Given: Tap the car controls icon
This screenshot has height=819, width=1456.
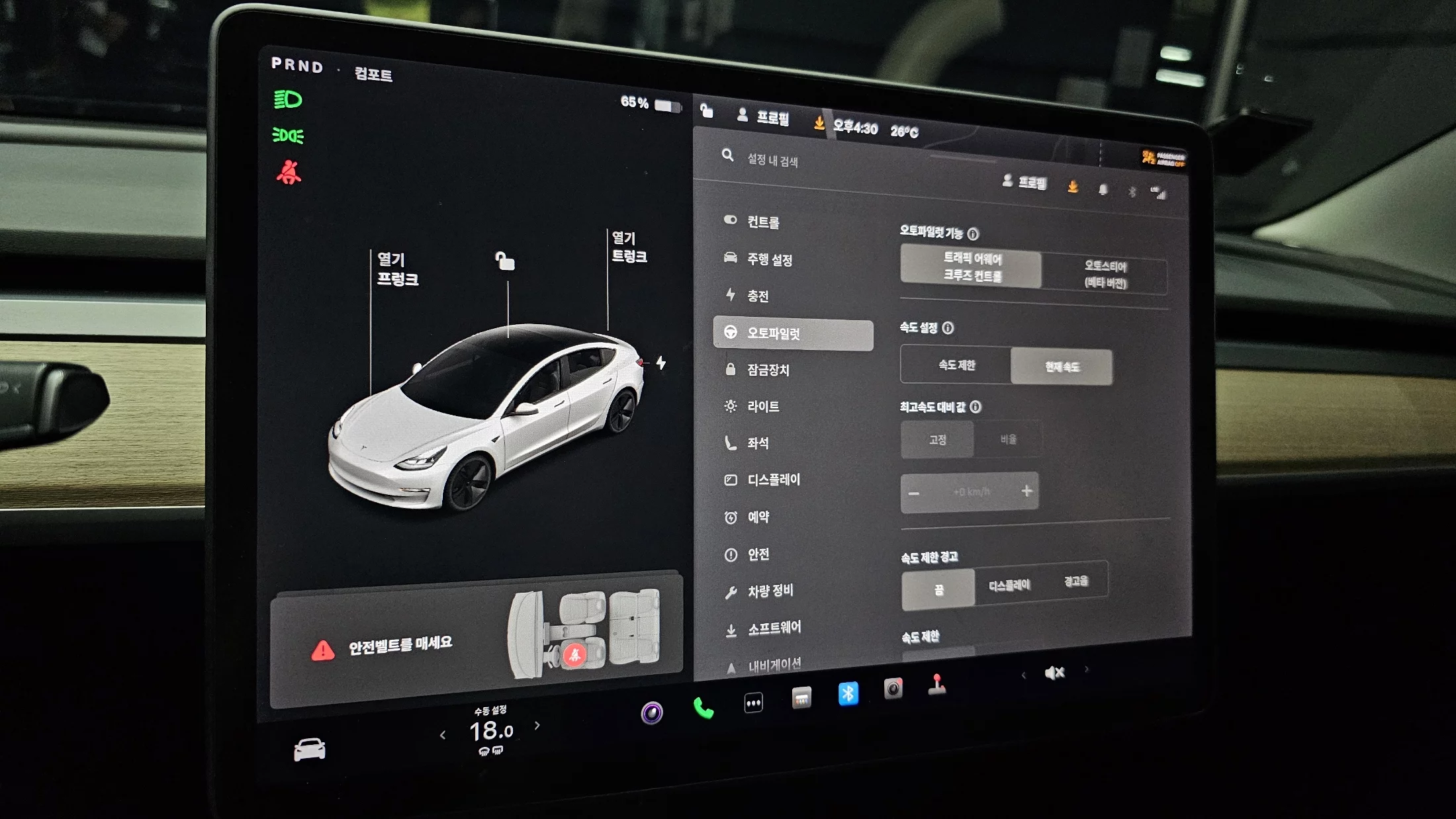Looking at the screenshot, I should [x=309, y=750].
